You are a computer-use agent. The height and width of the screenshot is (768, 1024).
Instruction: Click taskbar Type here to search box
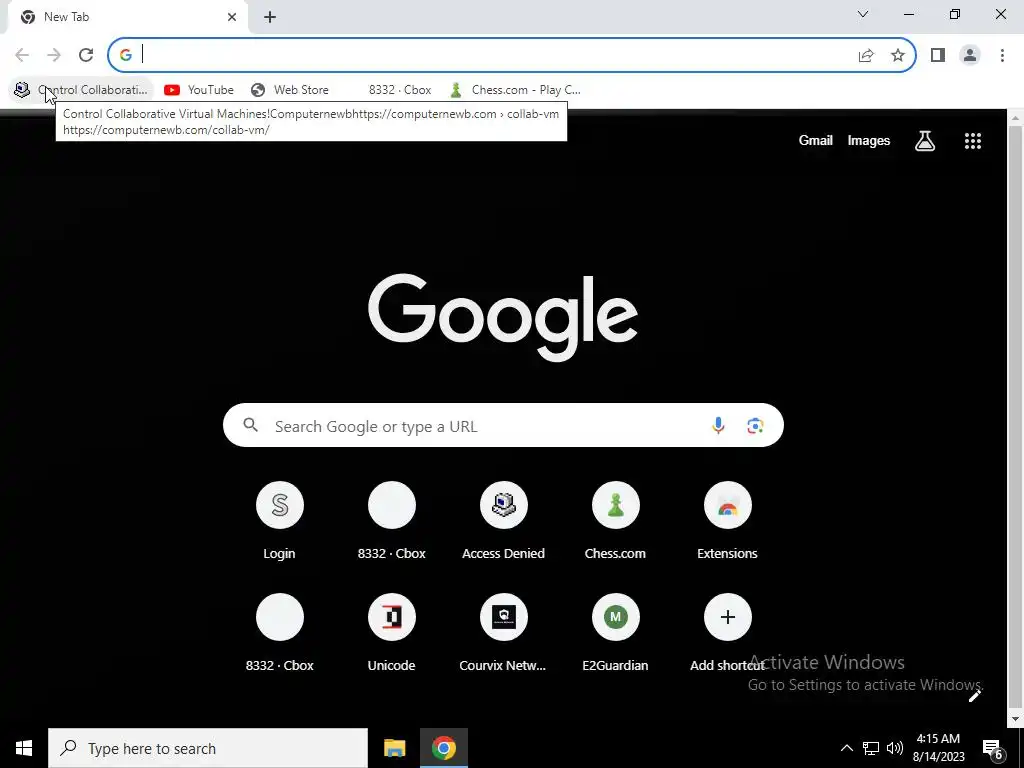[208, 748]
